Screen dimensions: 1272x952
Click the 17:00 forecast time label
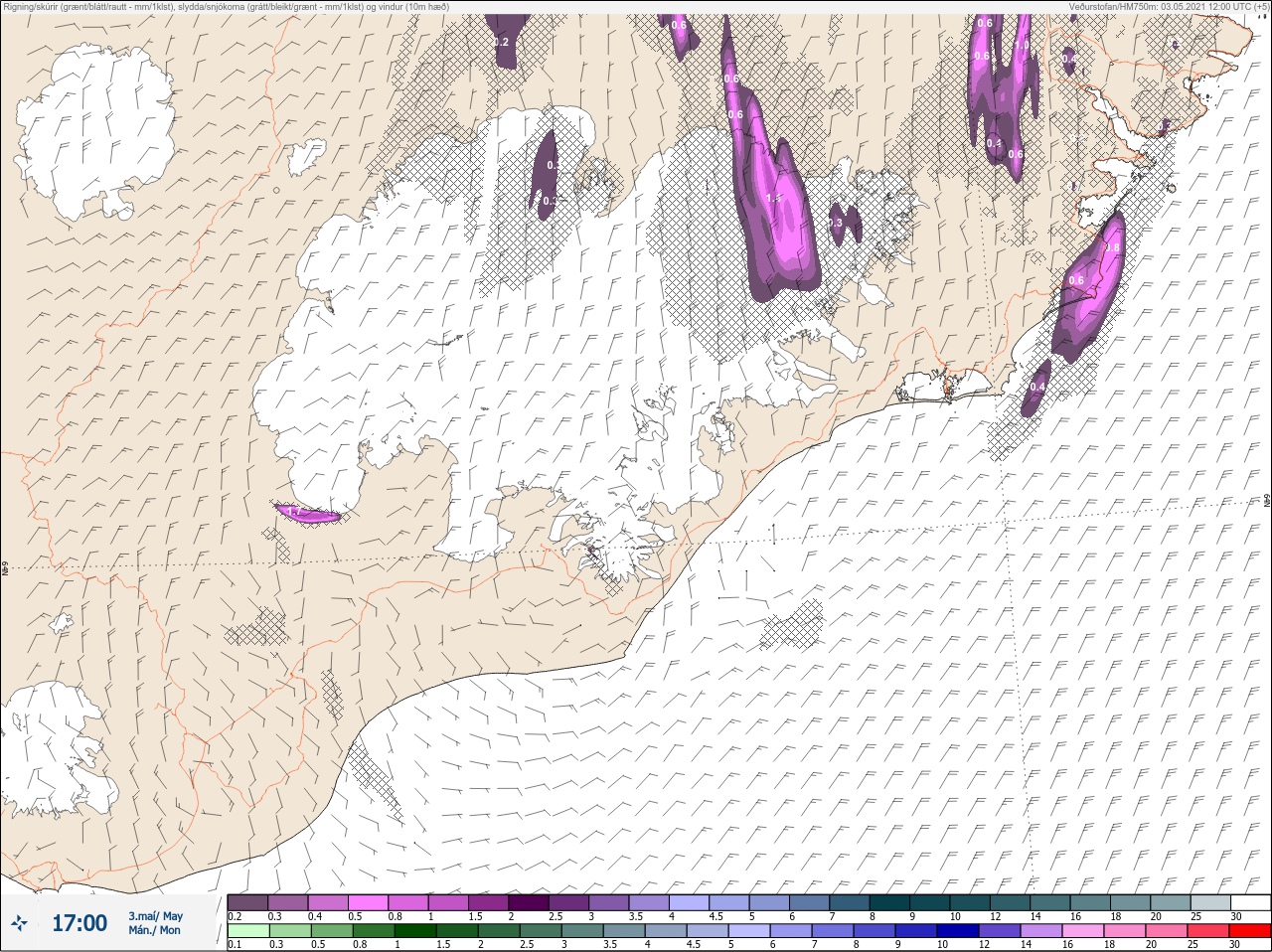[x=79, y=924]
